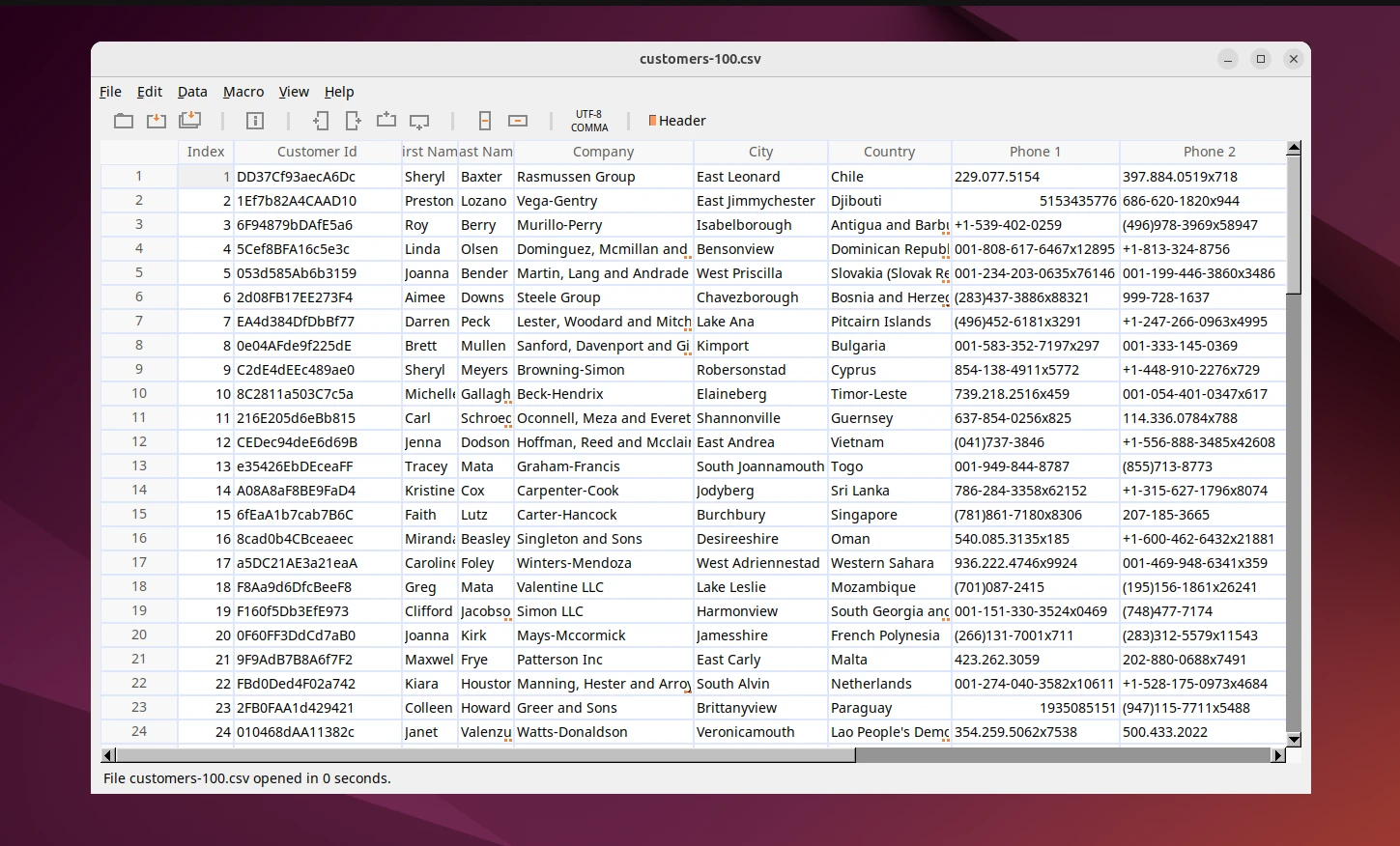The height and width of the screenshot is (846, 1400).
Task: Click the save file toolbar icon
Action: (157, 121)
